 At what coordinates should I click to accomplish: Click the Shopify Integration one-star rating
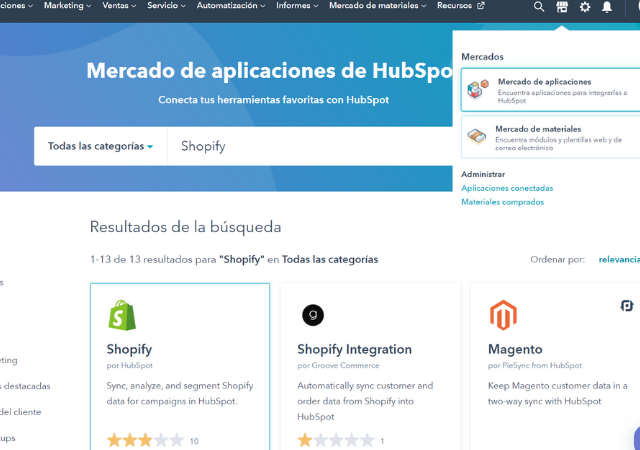coord(336,441)
